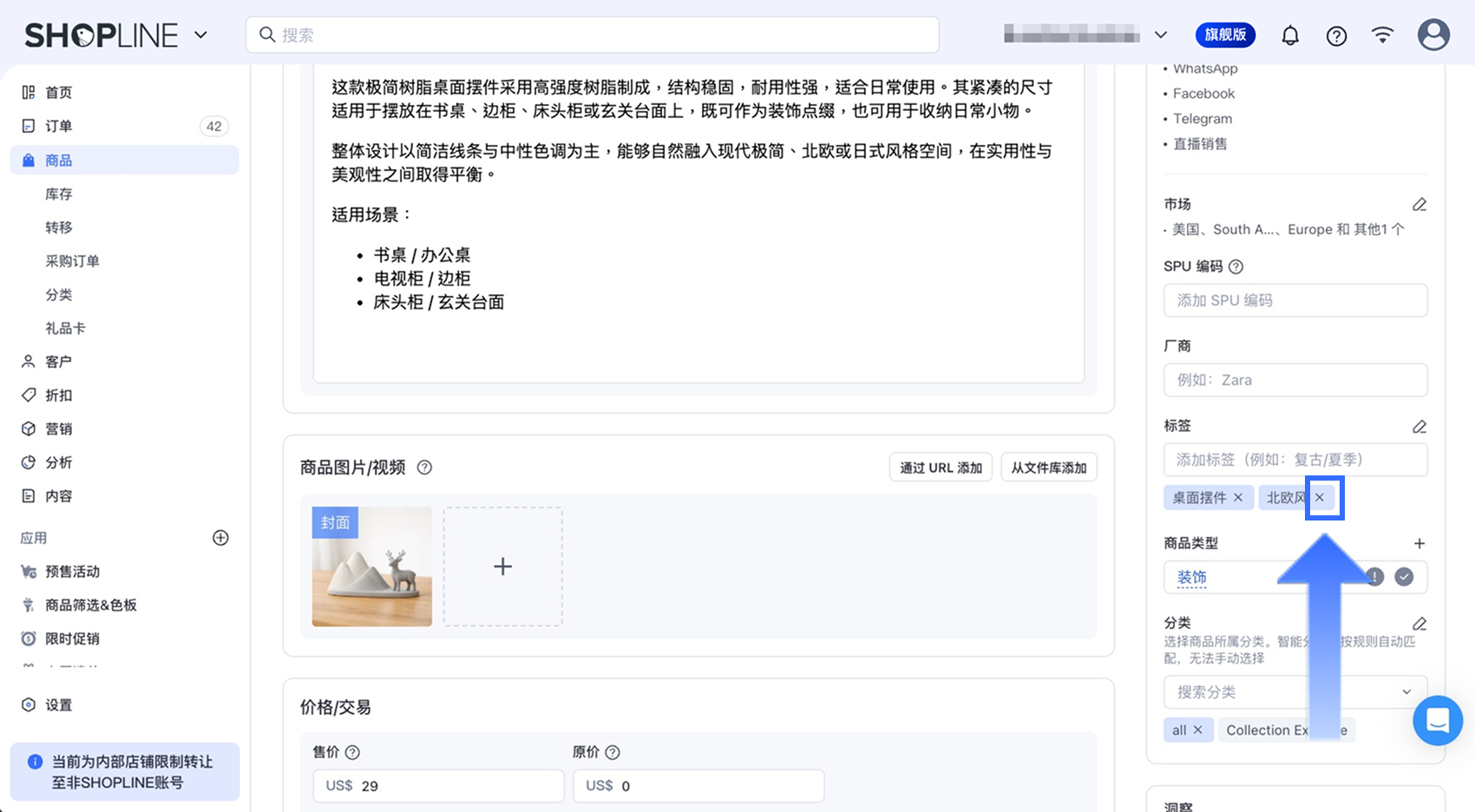1475x812 pixels.
Task: Remove the 北欧风 tag
Action: click(x=1320, y=497)
